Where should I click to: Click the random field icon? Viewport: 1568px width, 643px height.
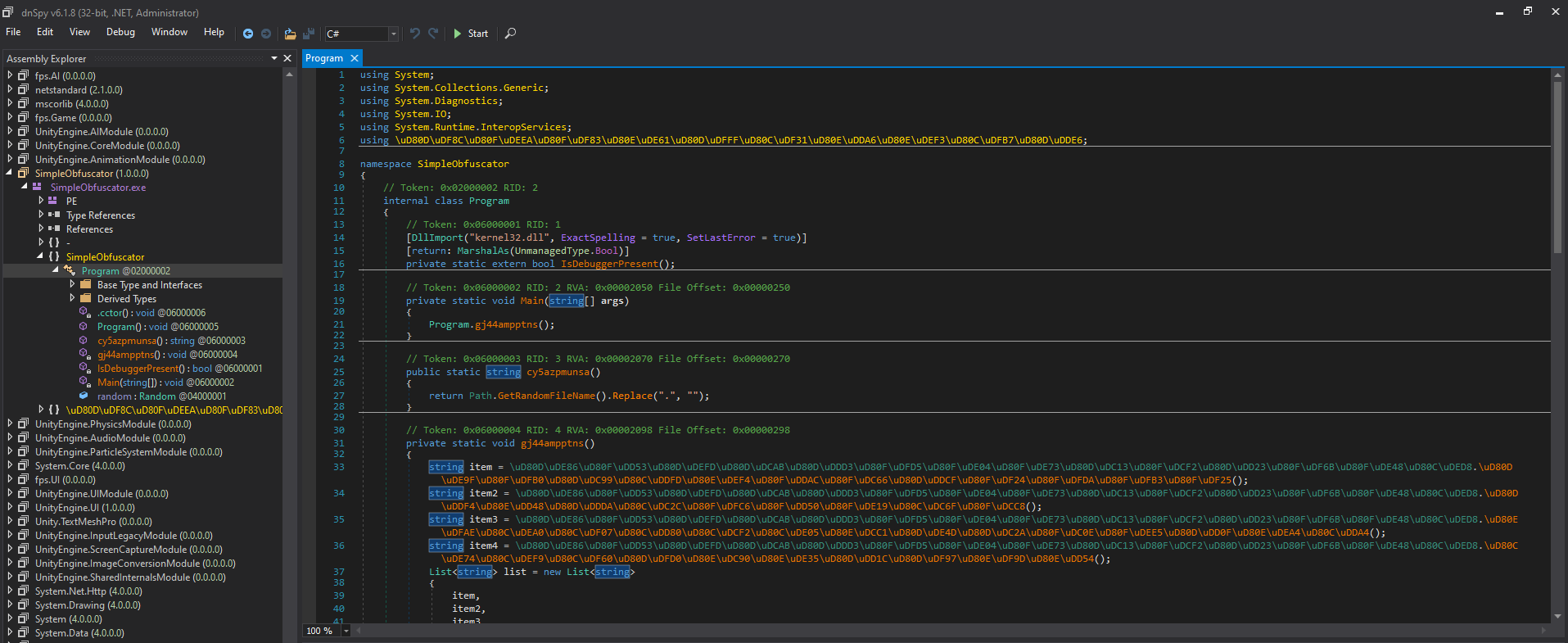click(x=84, y=396)
